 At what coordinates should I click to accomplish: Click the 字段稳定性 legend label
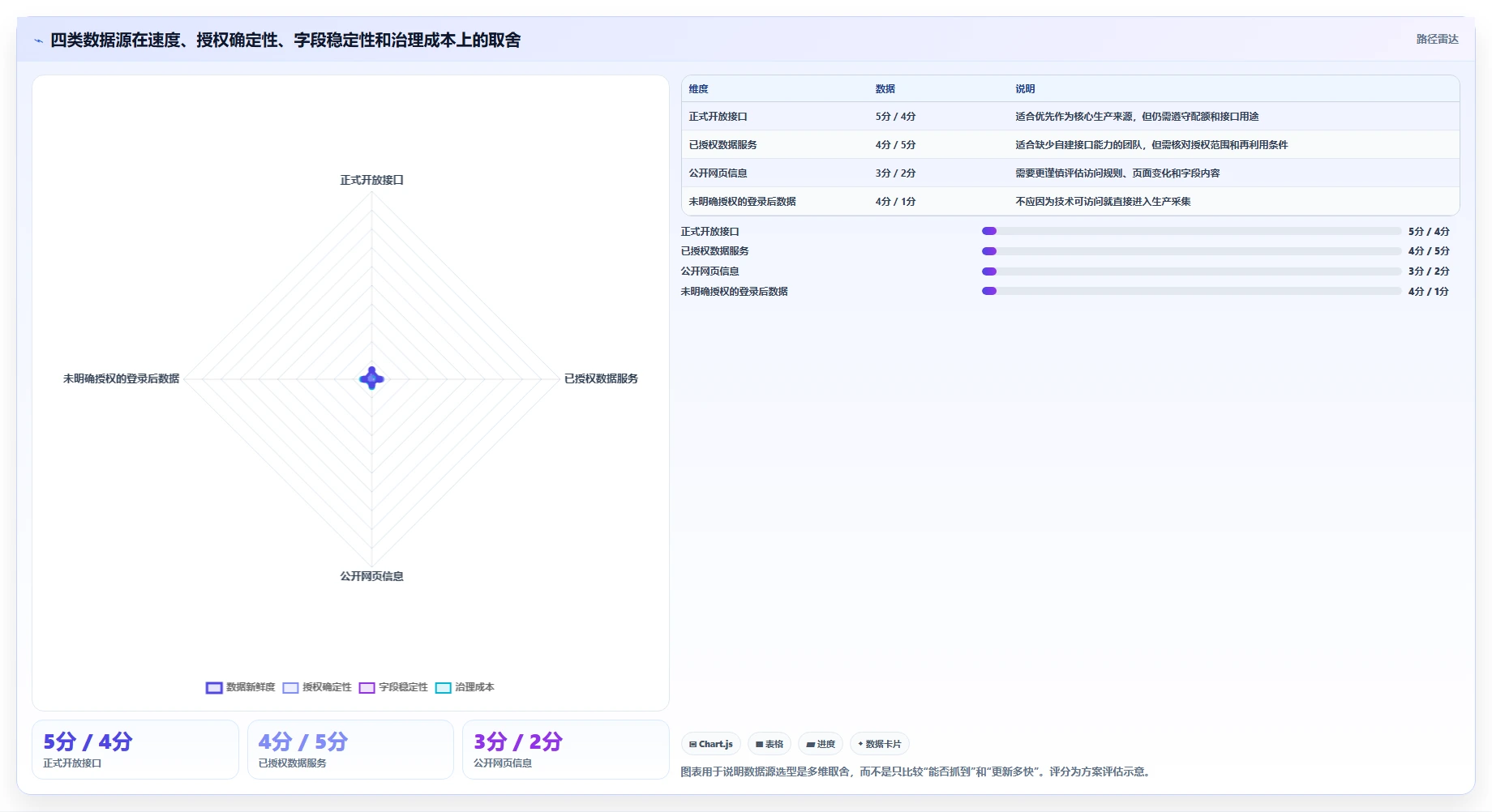(403, 687)
